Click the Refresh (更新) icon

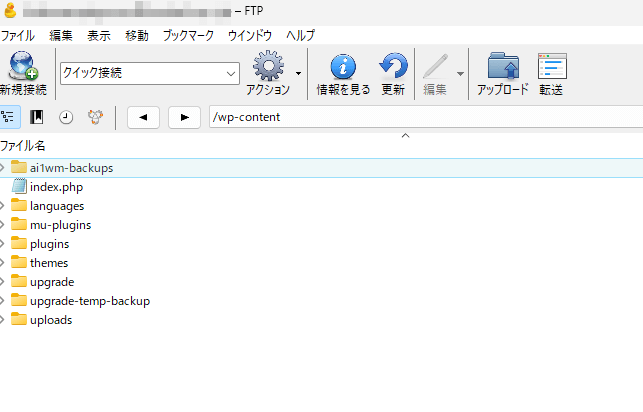point(393,68)
